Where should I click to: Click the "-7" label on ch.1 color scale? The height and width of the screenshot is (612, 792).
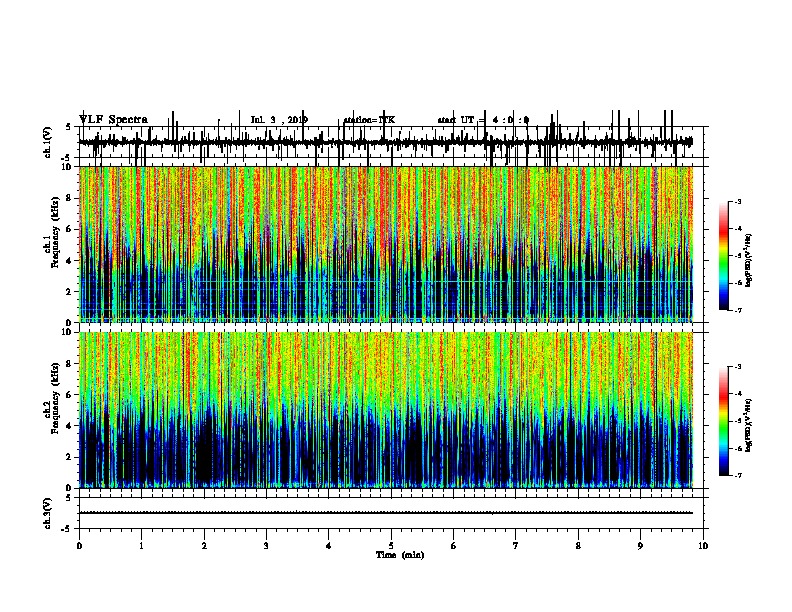click(737, 310)
